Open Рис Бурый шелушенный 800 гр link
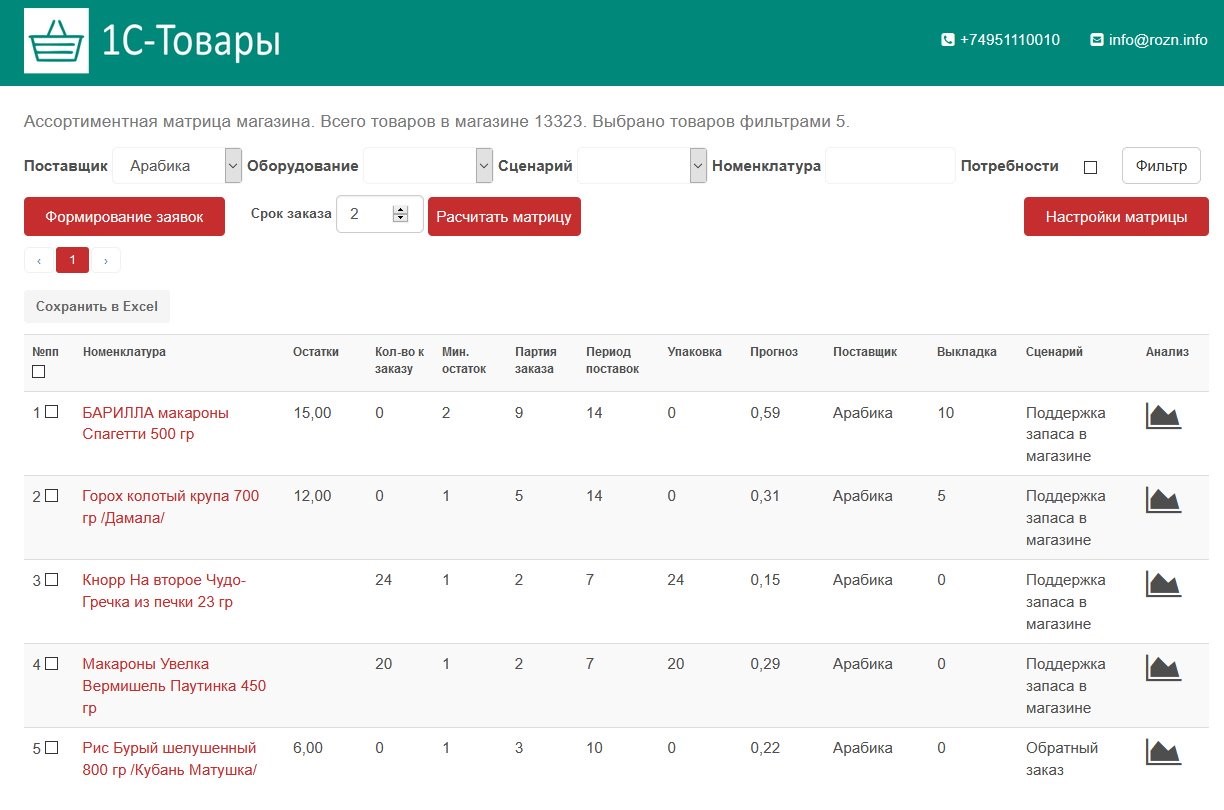Screen dimensions: 1224x810 (x=169, y=759)
